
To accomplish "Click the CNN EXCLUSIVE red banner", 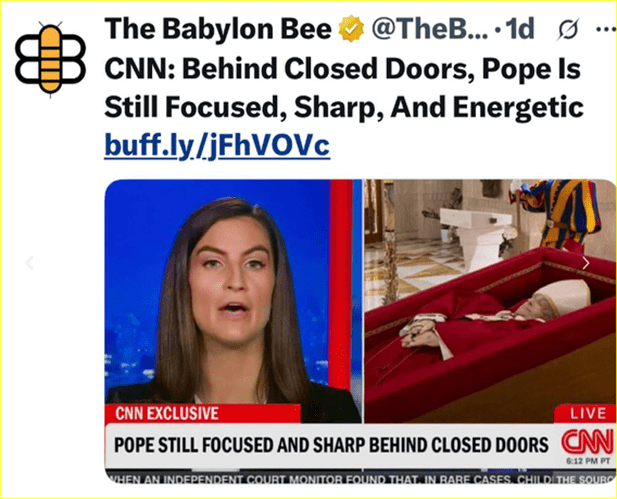I will coord(203,414).
